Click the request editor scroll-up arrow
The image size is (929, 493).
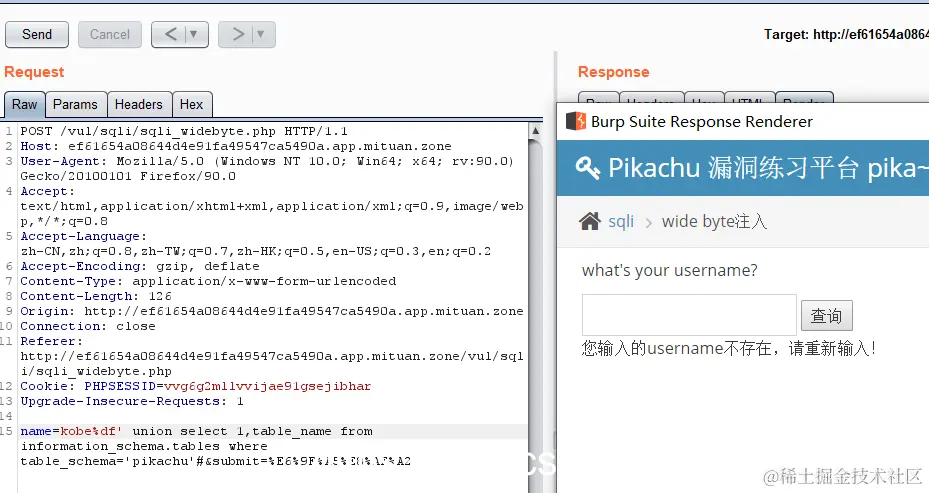pos(535,130)
